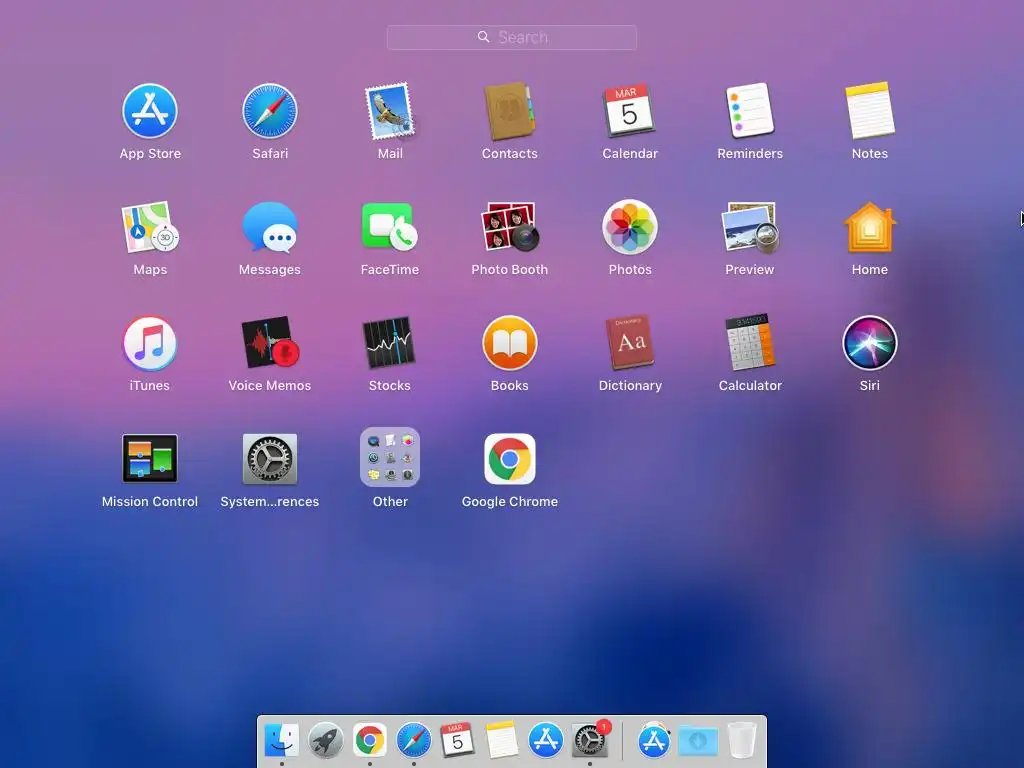
Task: Open the Calculator app
Action: (750, 344)
